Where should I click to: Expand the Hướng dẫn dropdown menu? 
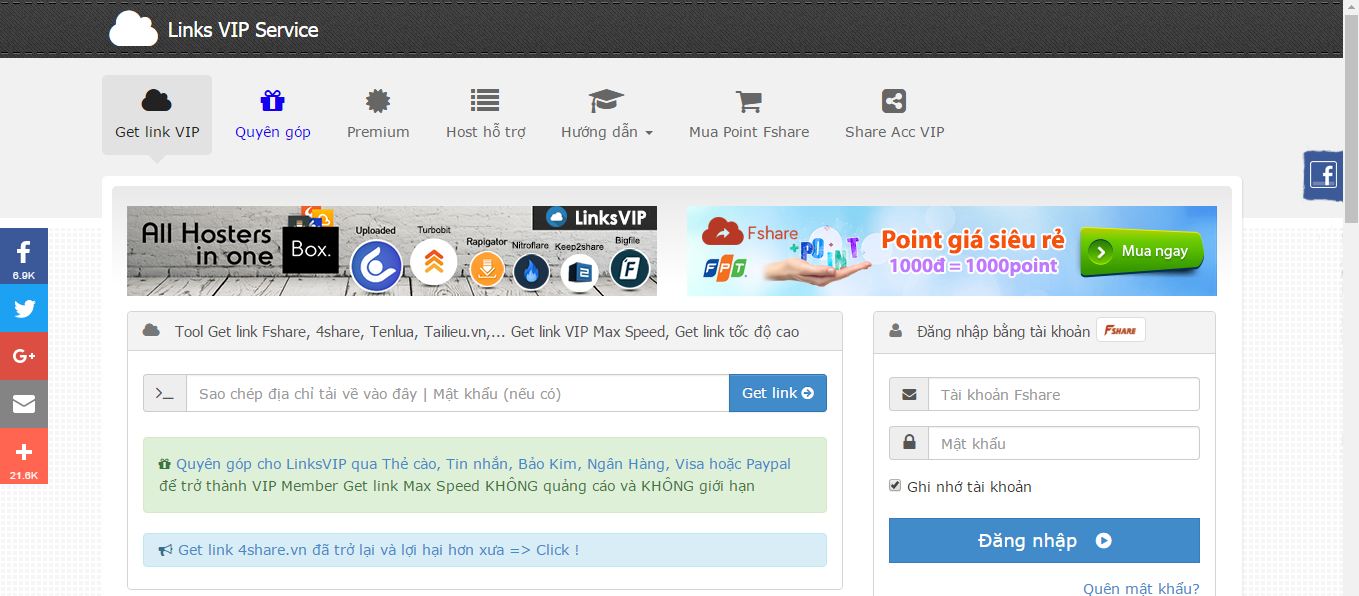click(607, 115)
